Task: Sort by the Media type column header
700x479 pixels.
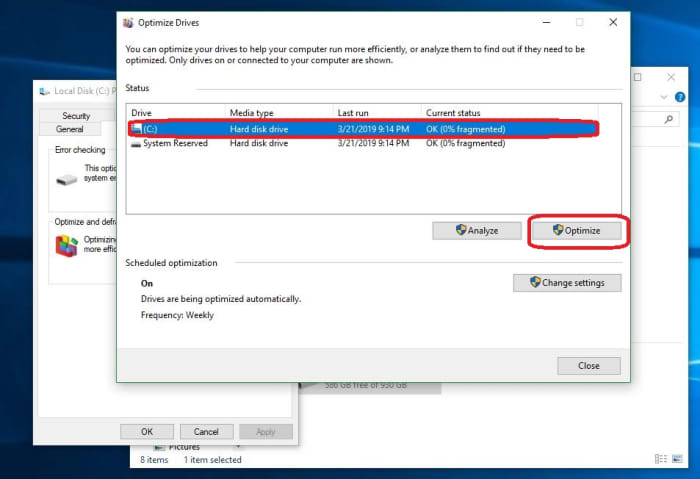Action: point(251,113)
